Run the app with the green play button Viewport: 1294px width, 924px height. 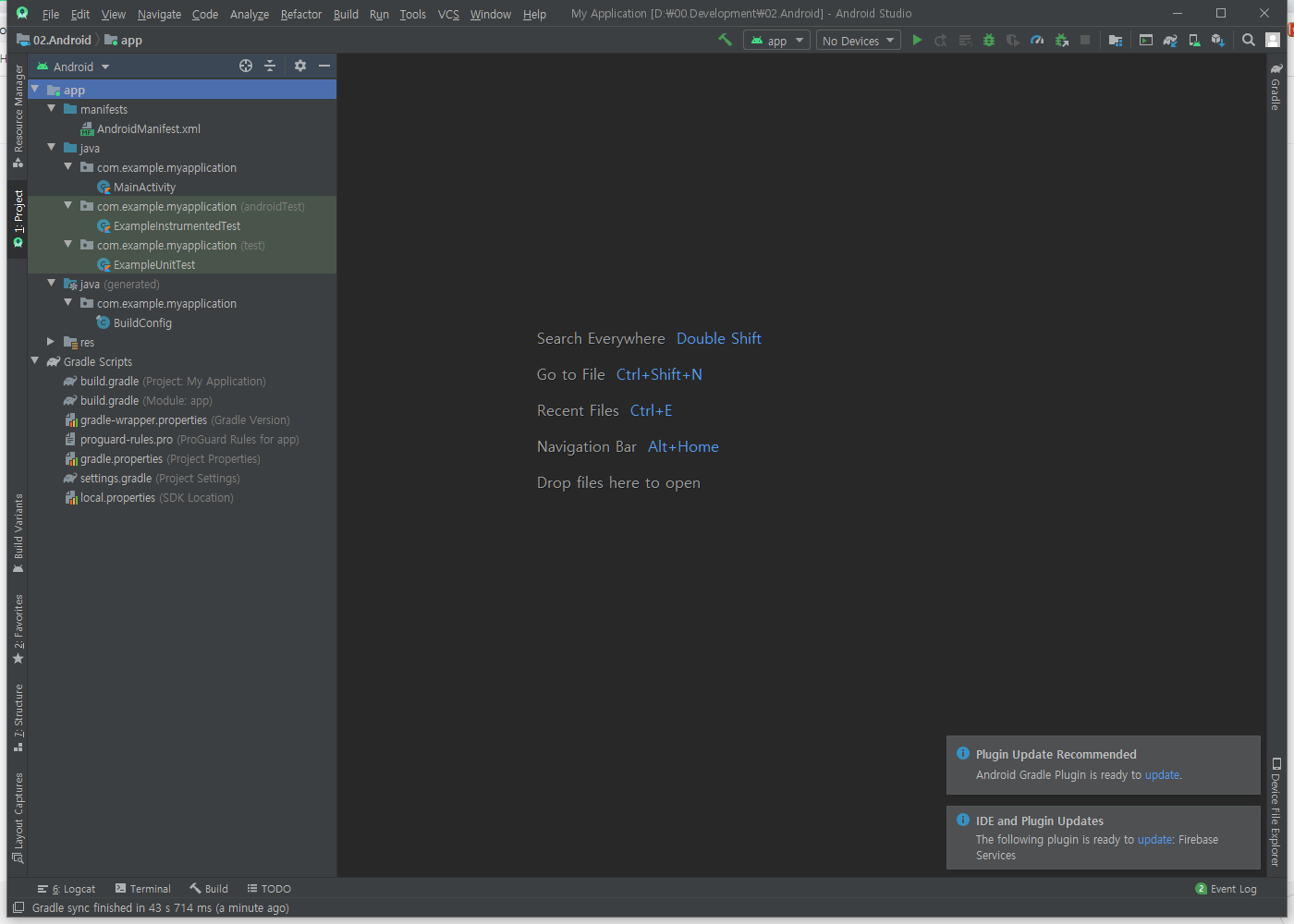click(917, 40)
